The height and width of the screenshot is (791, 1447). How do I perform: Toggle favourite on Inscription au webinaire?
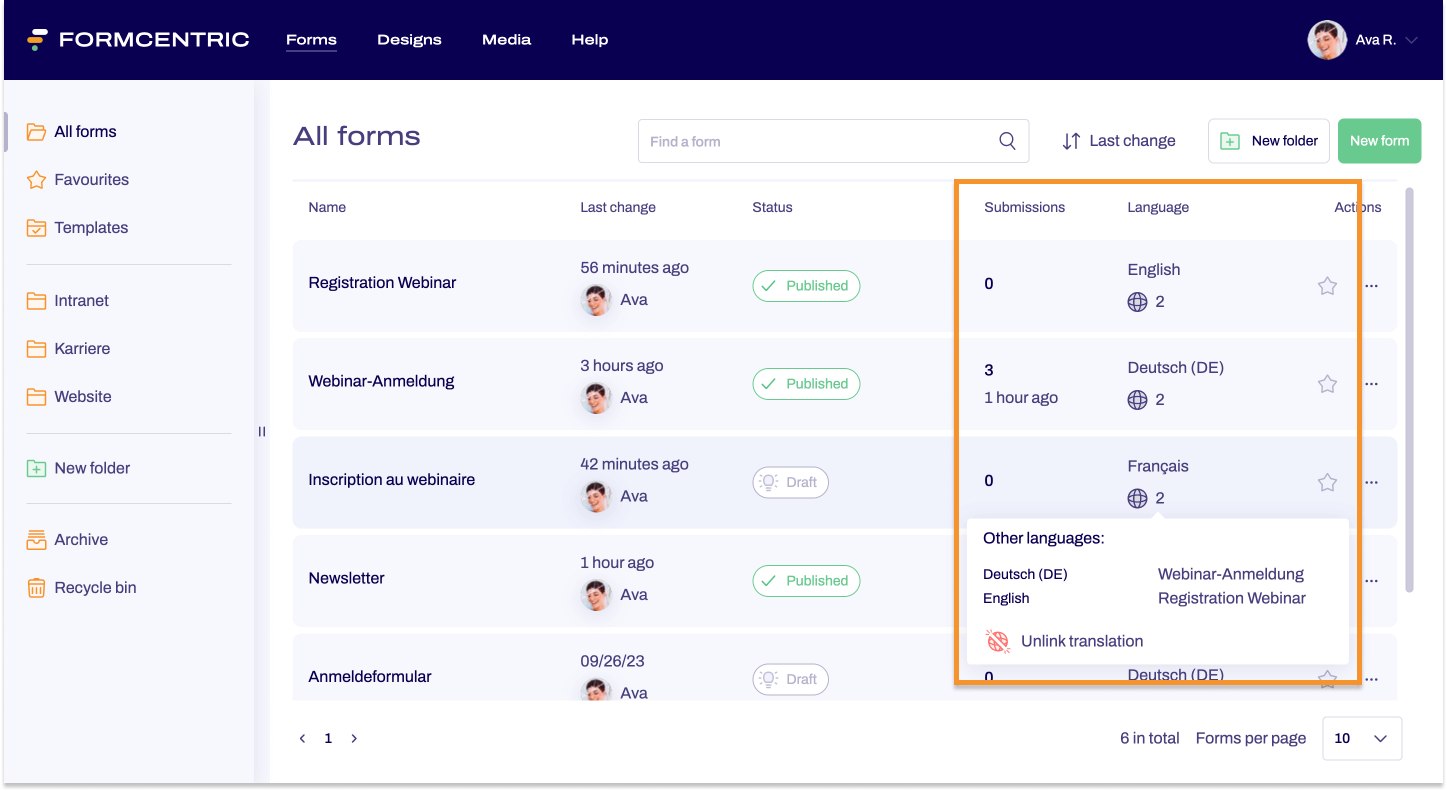coord(1327,482)
